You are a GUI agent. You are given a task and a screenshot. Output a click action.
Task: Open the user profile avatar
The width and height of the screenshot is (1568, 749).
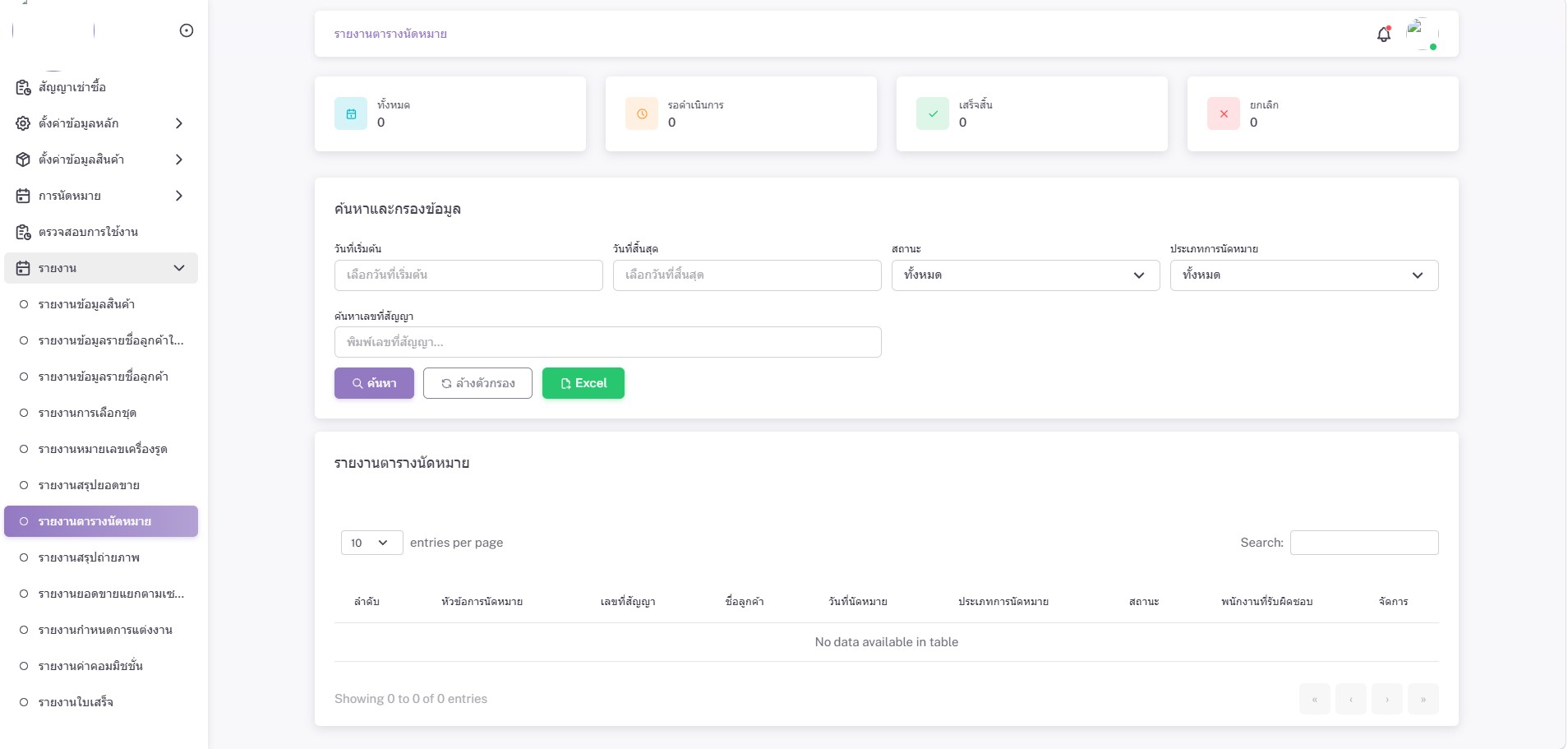(1422, 35)
